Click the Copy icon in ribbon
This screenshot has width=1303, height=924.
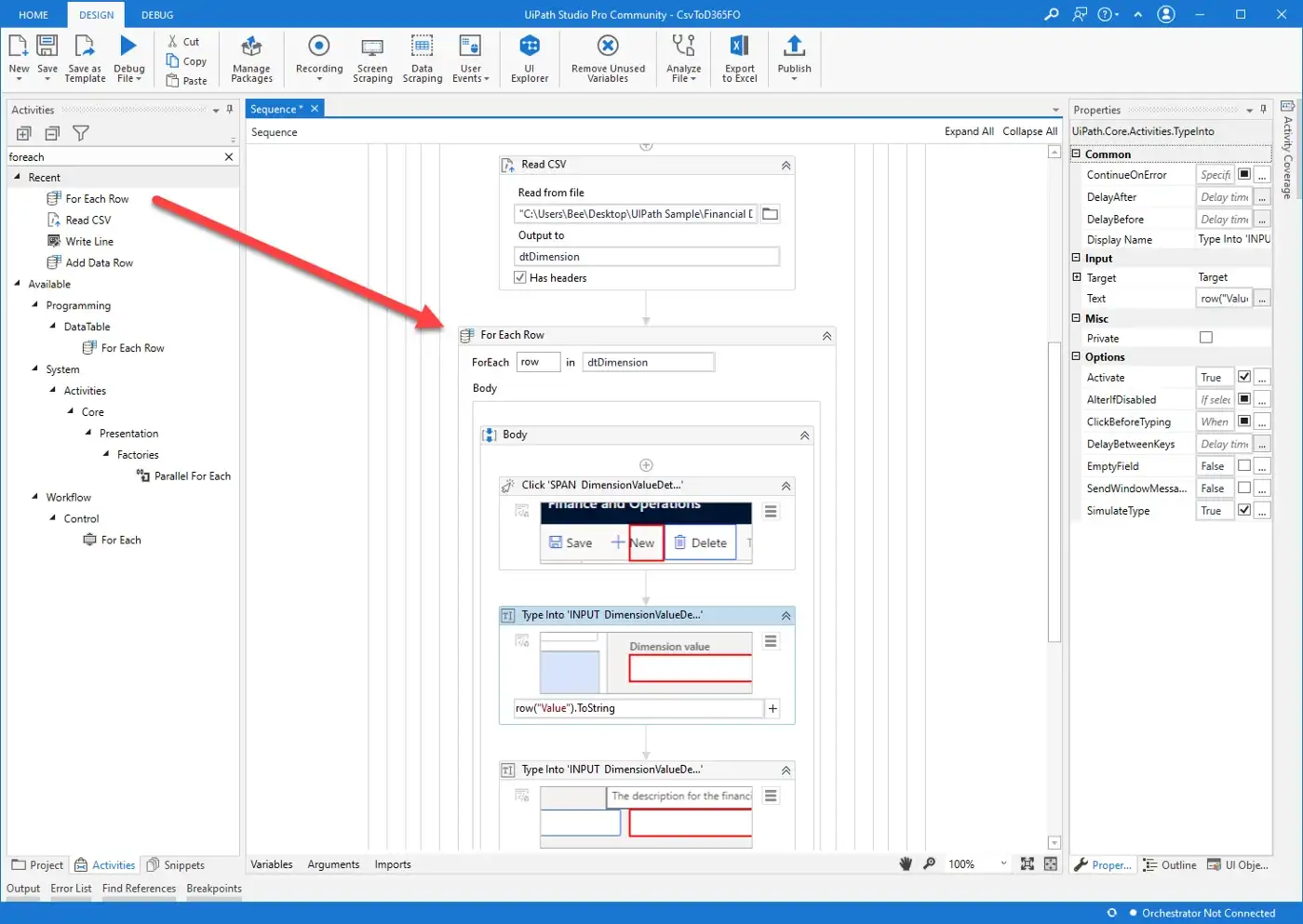172,60
